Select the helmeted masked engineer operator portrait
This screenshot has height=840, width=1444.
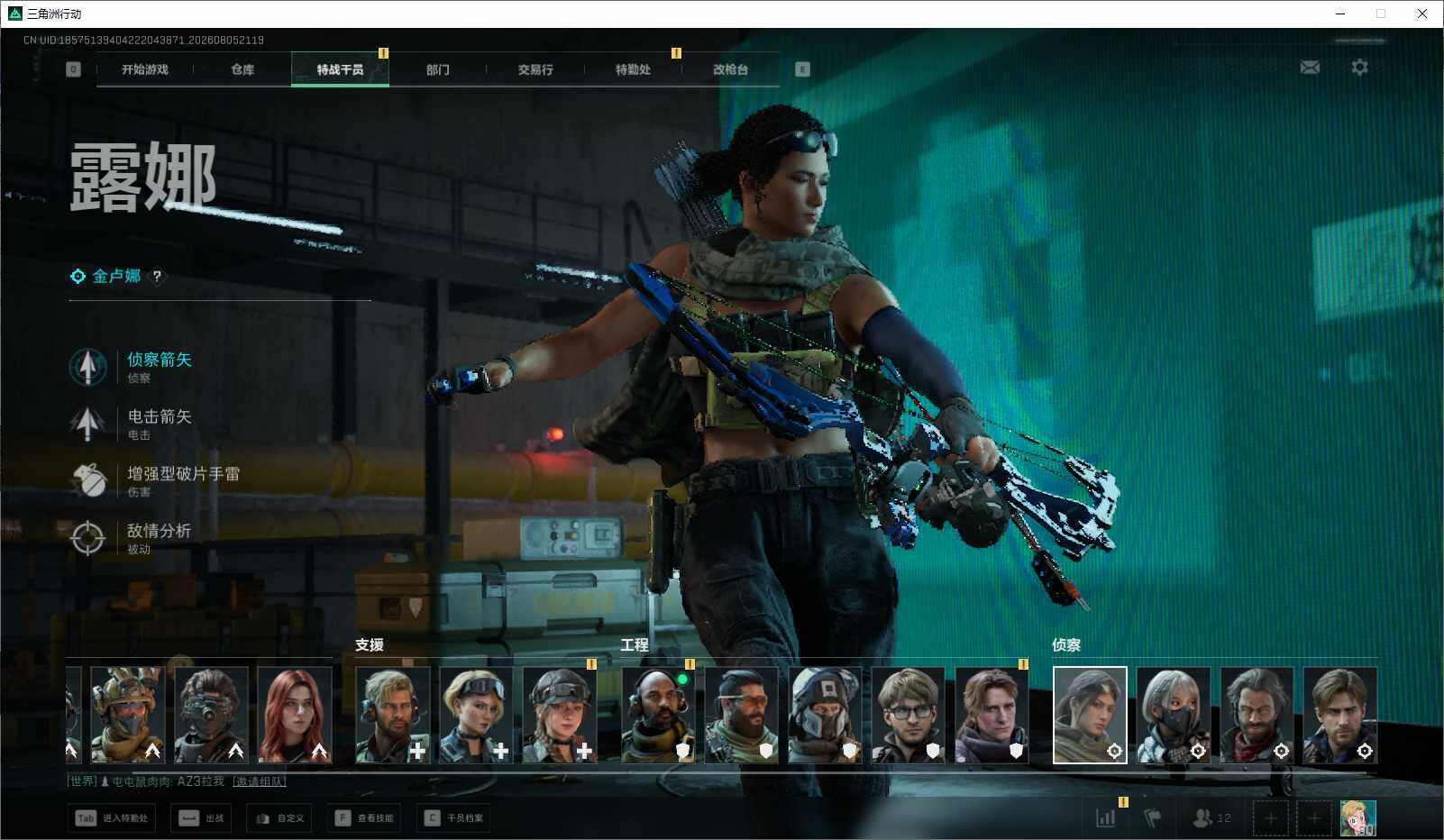[x=826, y=715]
